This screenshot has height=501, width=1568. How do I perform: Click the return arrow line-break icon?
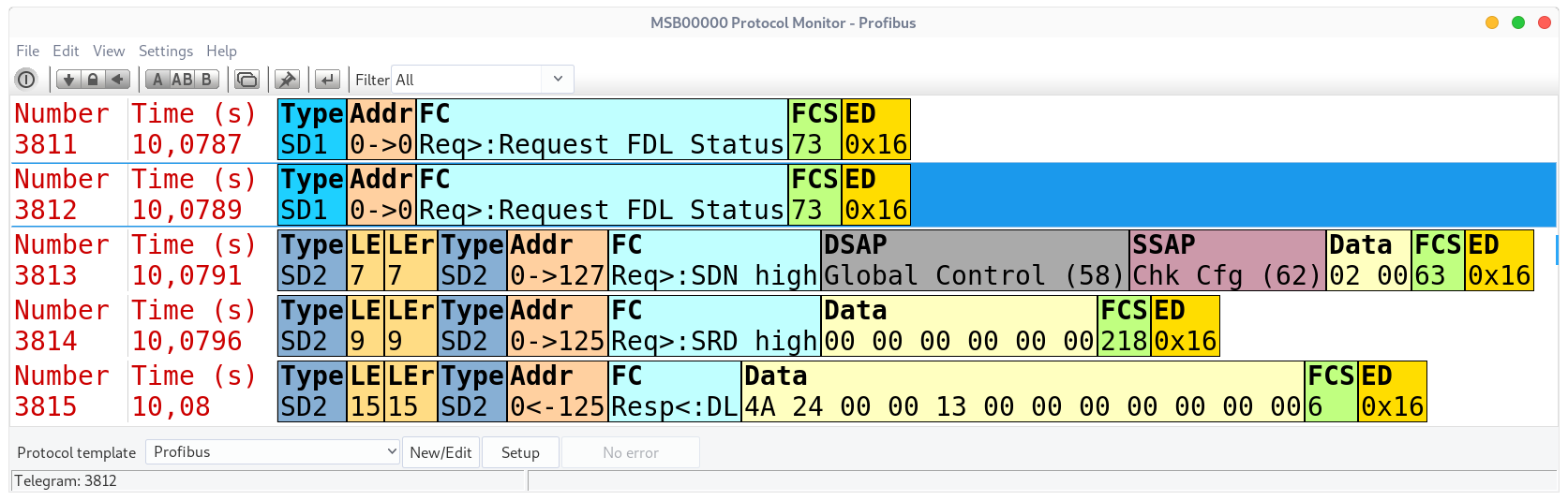327,80
